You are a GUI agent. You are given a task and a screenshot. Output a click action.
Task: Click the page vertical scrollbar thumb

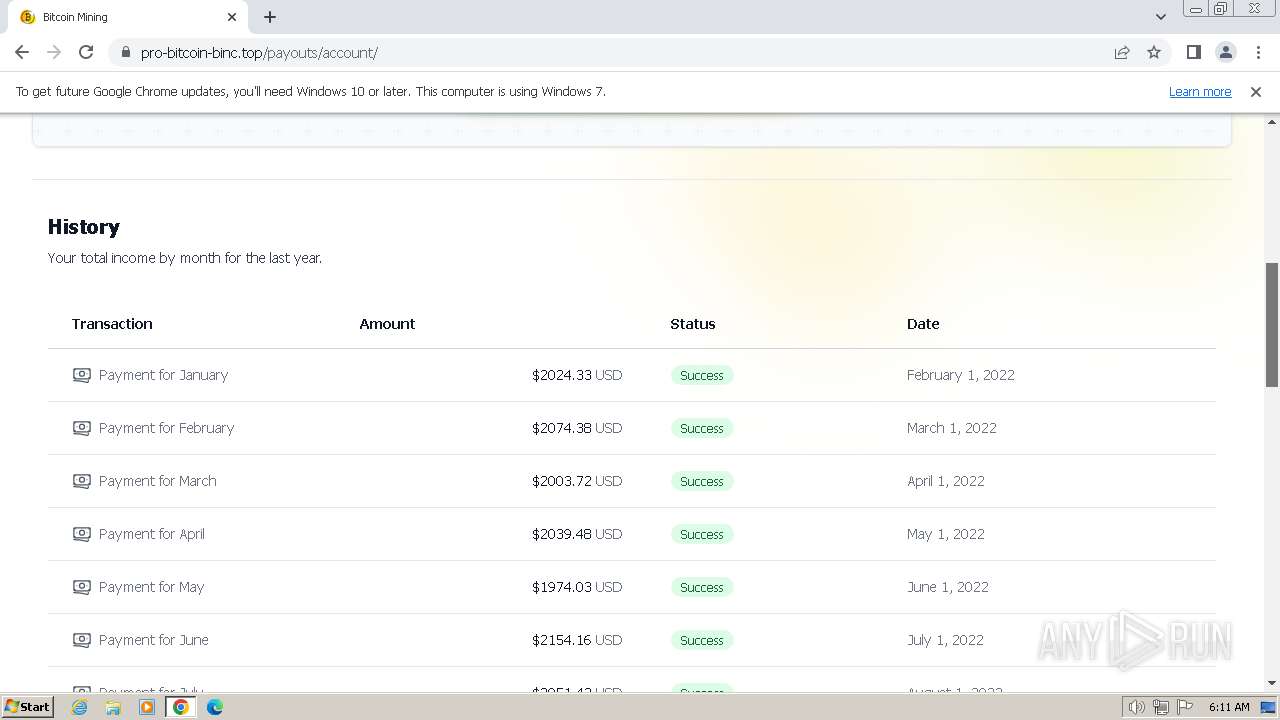point(1272,325)
